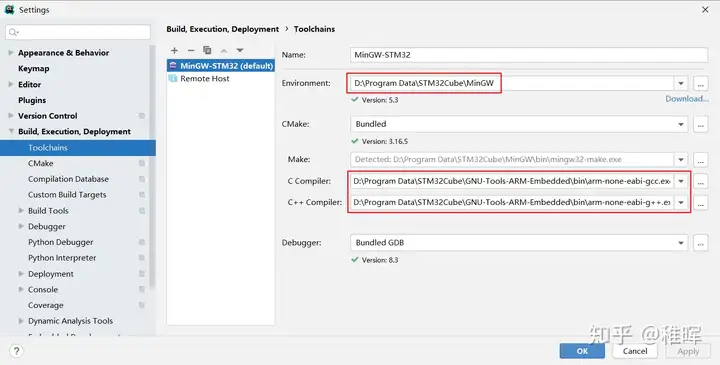Click the C++ Compiler path field
Image resolution: width=720 pixels, height=365 pixels.
(x=512, y=202)
